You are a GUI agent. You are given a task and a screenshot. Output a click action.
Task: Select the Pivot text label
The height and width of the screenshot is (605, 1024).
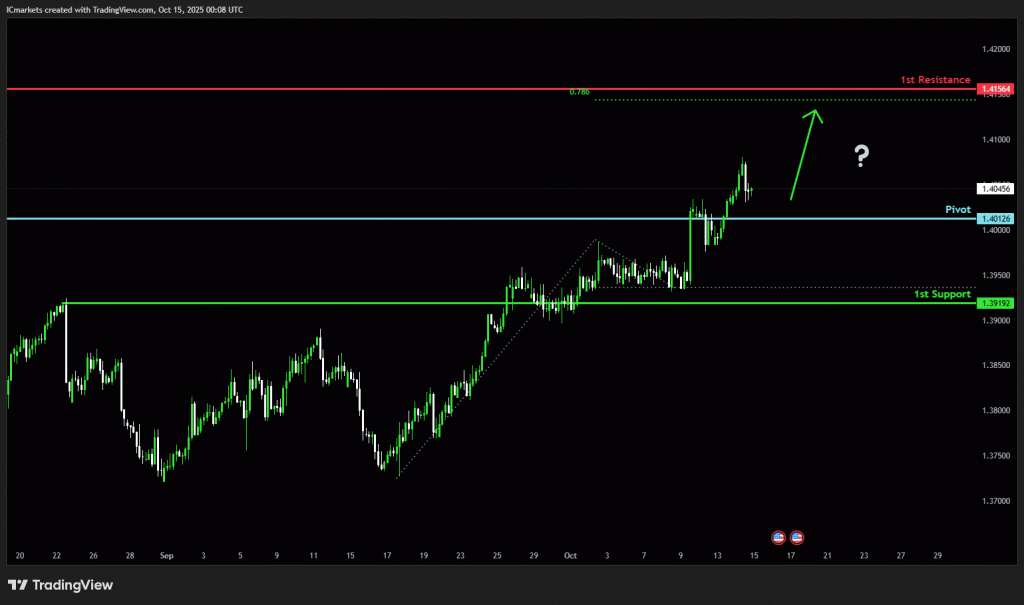click(958, 210)
